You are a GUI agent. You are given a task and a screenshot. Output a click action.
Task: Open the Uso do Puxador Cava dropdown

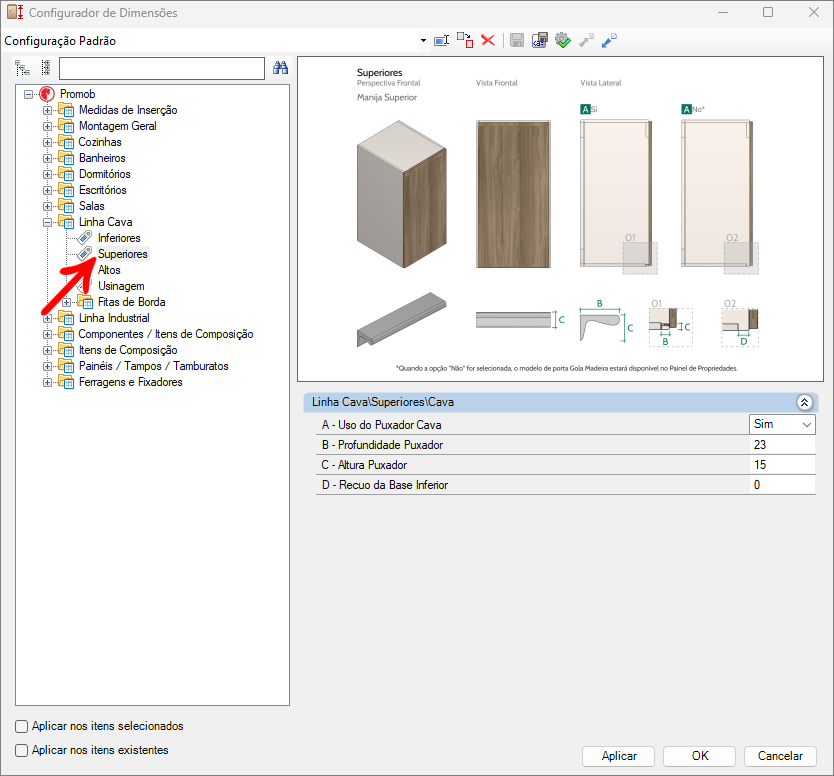click(x=806, y=425)
